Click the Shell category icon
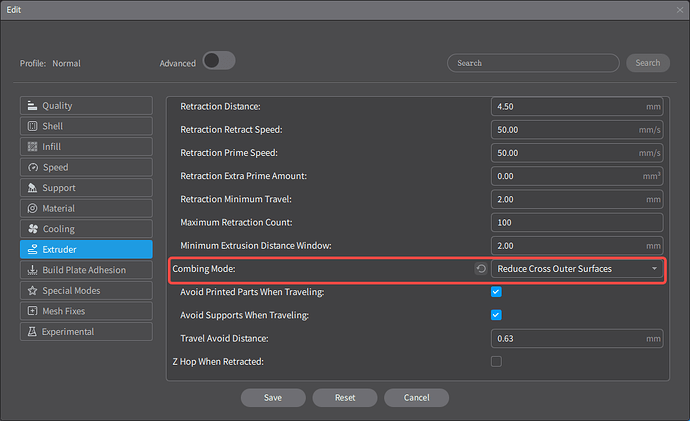 pos(33,126)
